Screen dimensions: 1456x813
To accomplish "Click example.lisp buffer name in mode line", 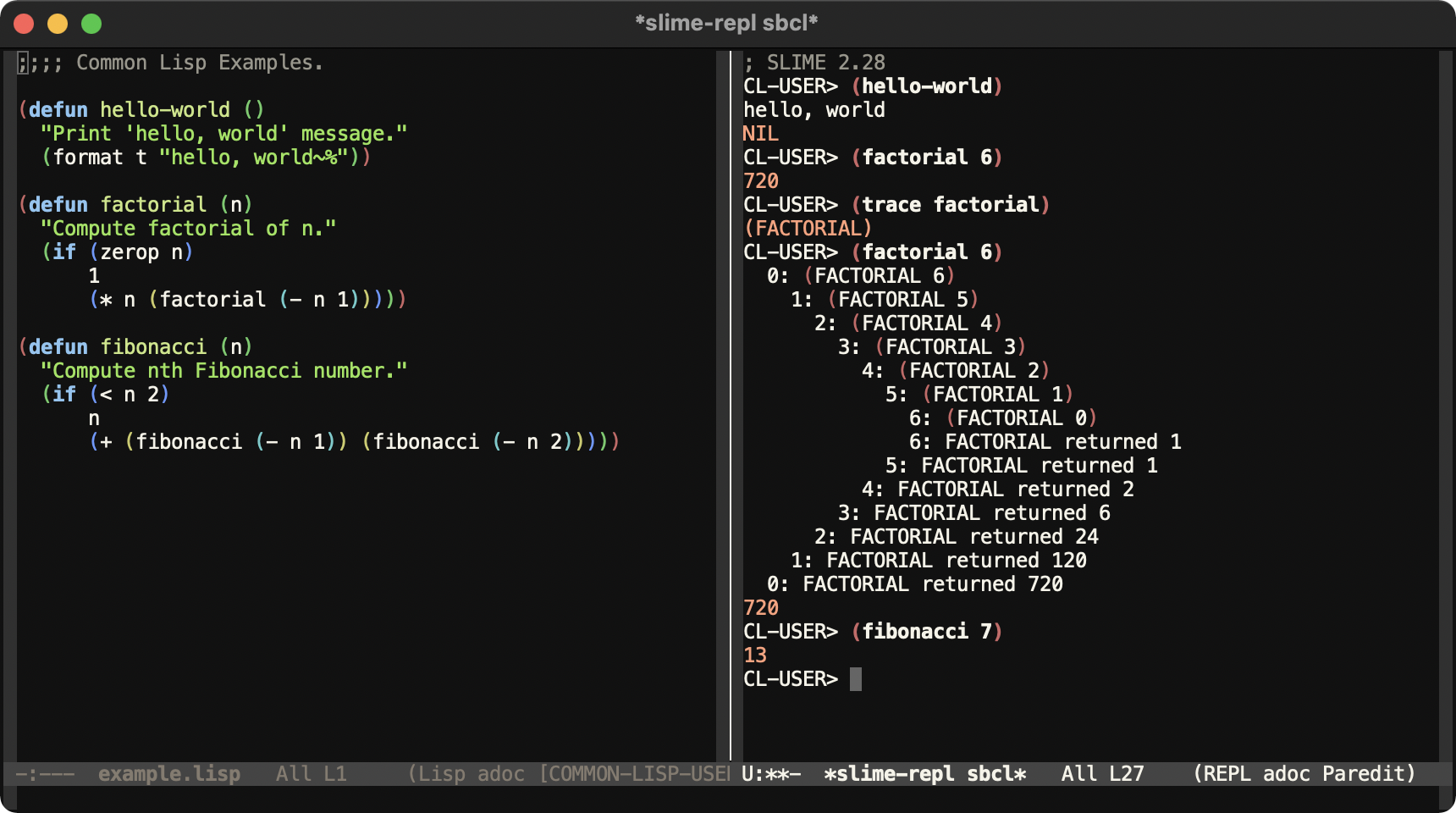I will [168, 774].
